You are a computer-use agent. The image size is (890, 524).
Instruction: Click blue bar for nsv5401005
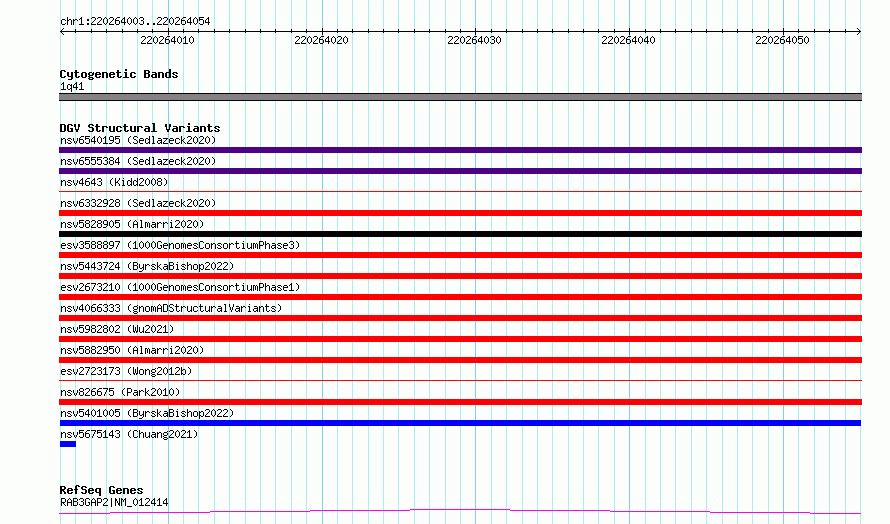coord(460,423)
